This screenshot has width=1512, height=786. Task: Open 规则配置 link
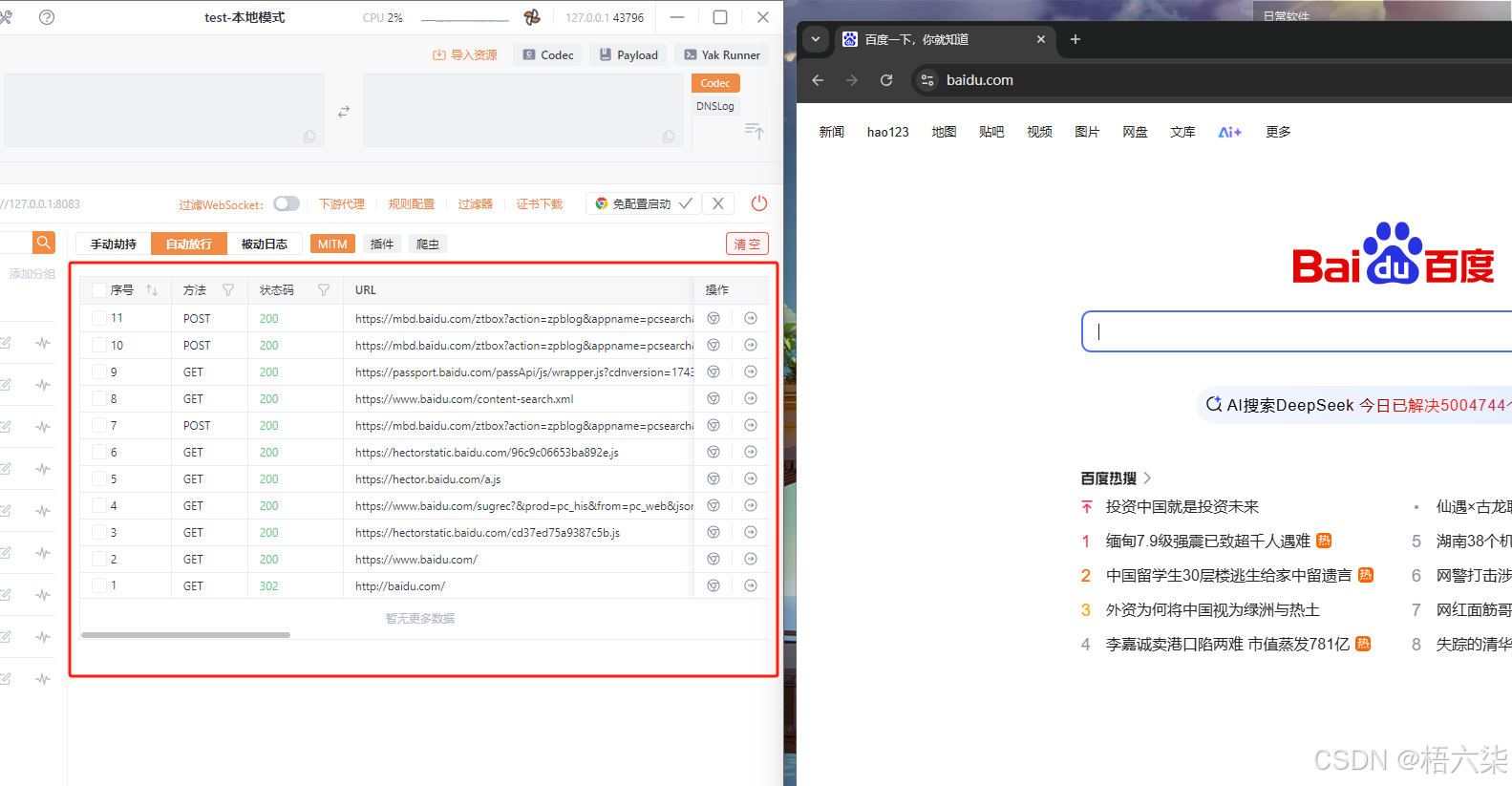(412, 204)
